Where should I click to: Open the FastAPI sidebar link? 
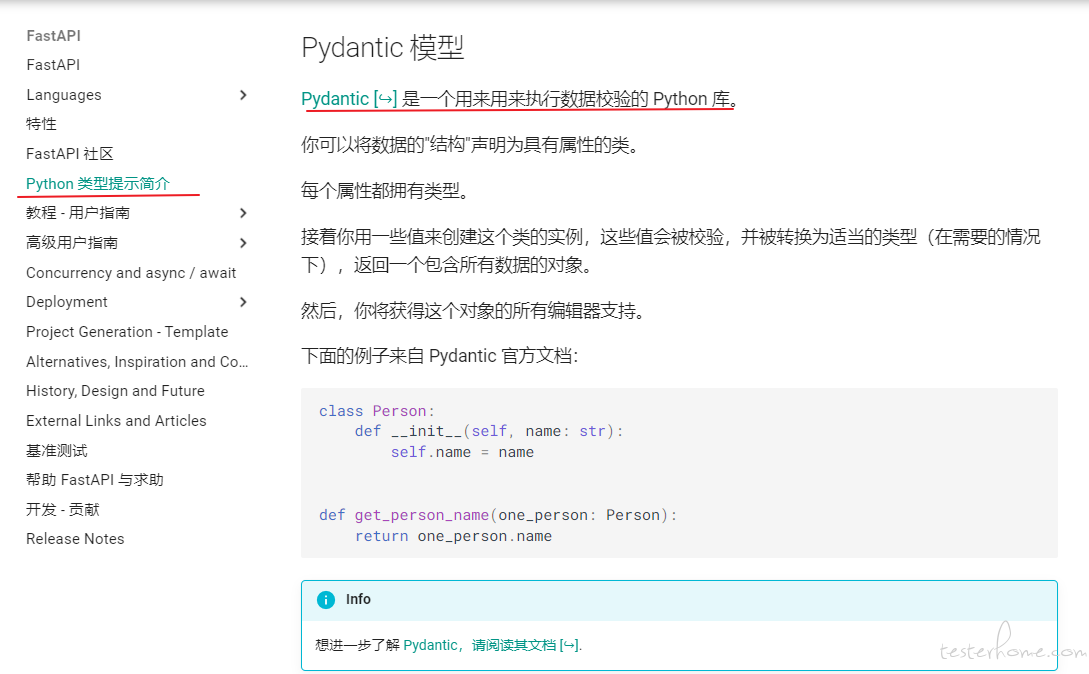(53, 65)
